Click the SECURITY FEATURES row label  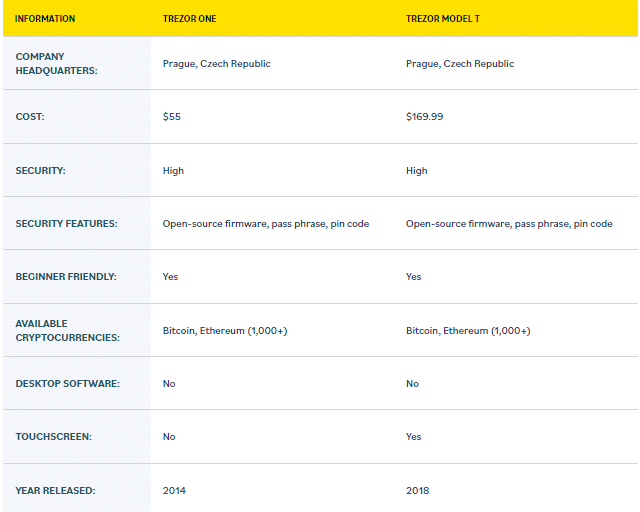click(67, 224)
